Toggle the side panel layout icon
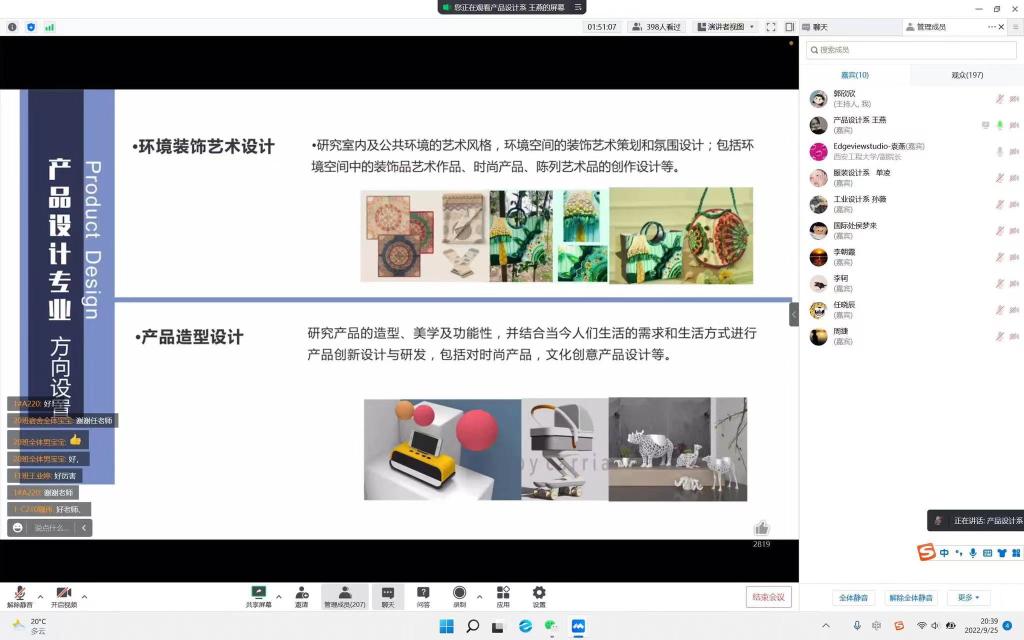1024x640 pixels. [x=789, y=27]
